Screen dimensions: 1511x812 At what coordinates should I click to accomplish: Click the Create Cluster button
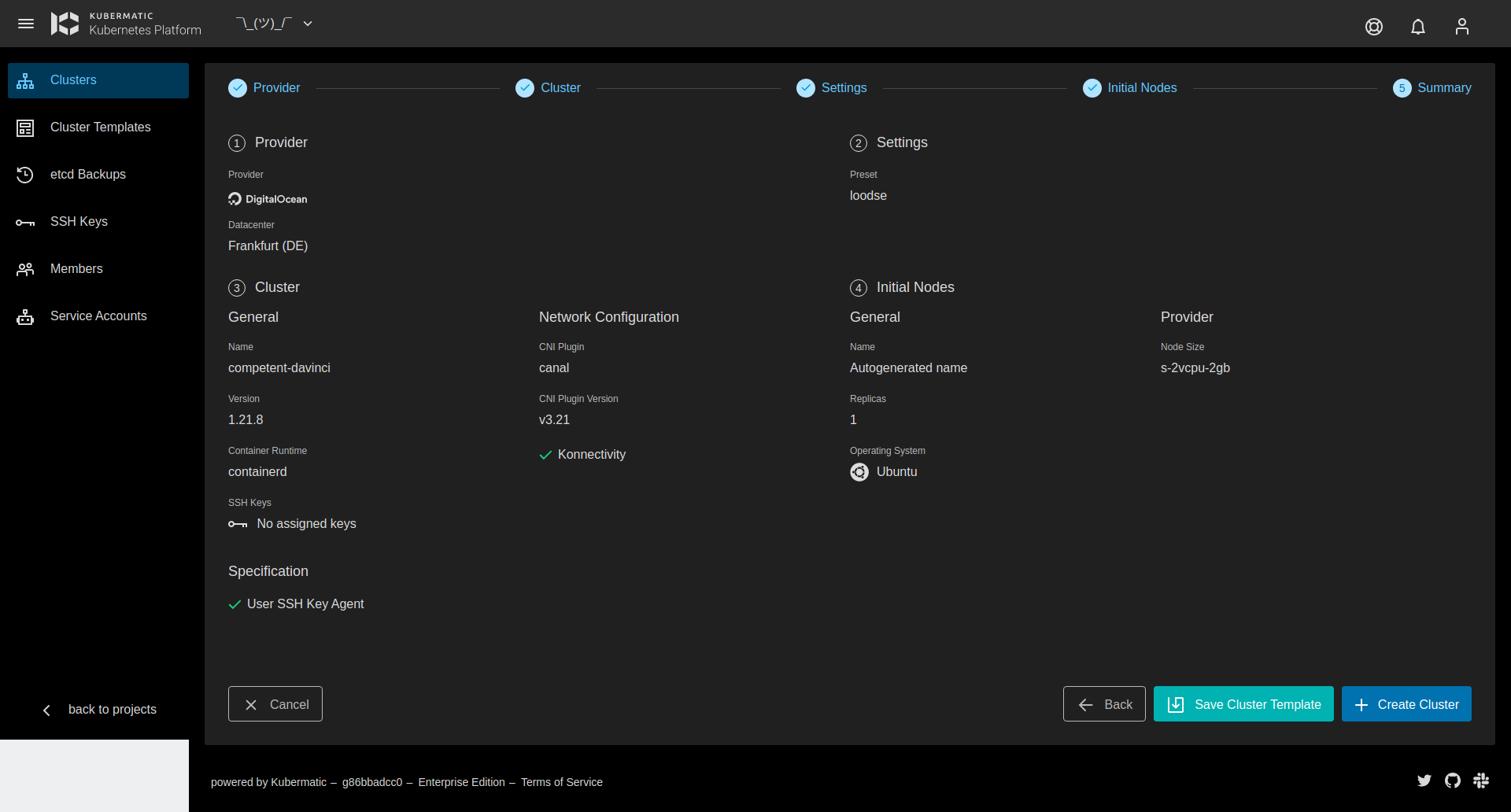[1406, 703]
